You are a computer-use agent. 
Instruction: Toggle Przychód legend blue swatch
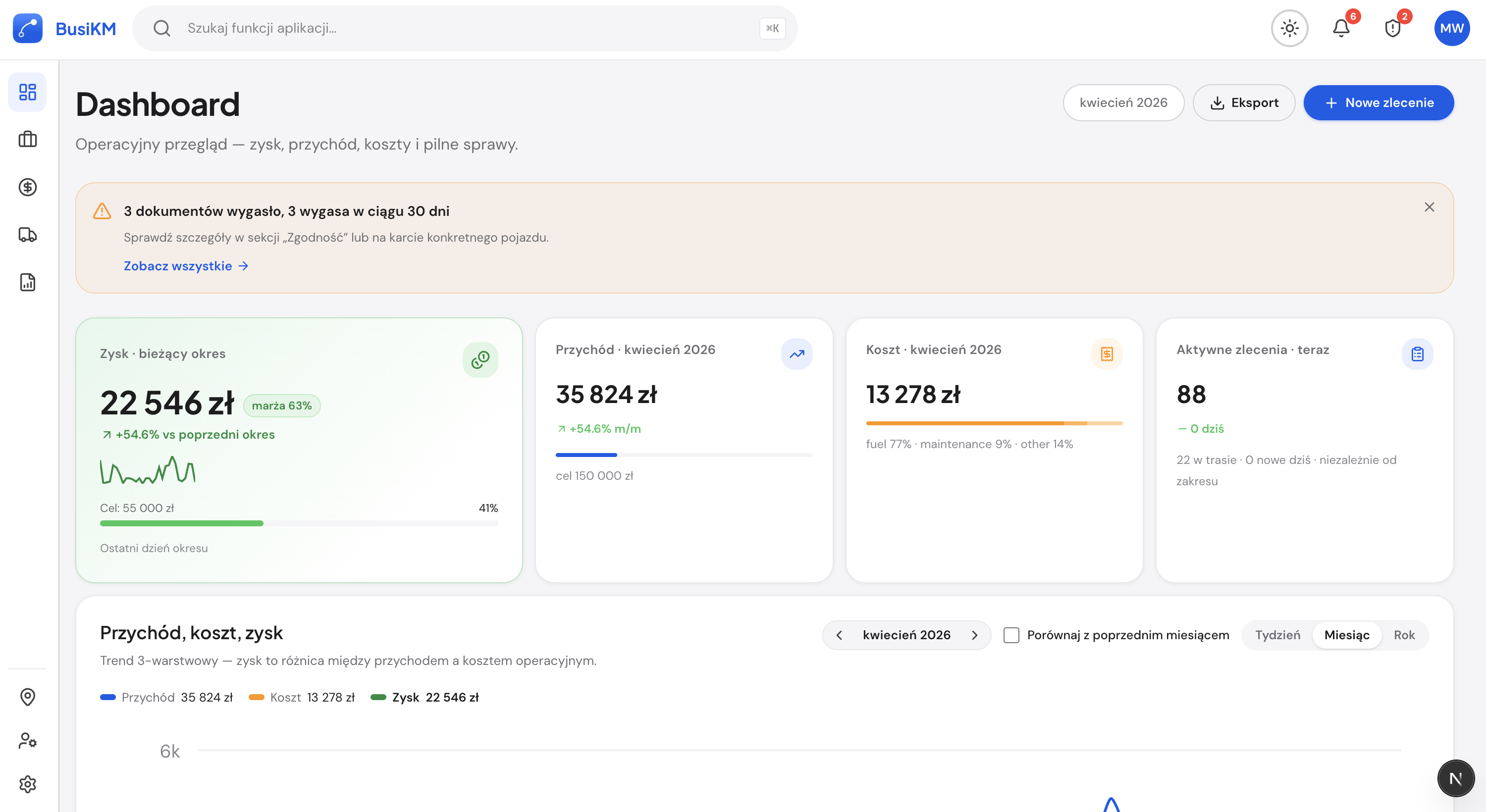pos(108,697)
